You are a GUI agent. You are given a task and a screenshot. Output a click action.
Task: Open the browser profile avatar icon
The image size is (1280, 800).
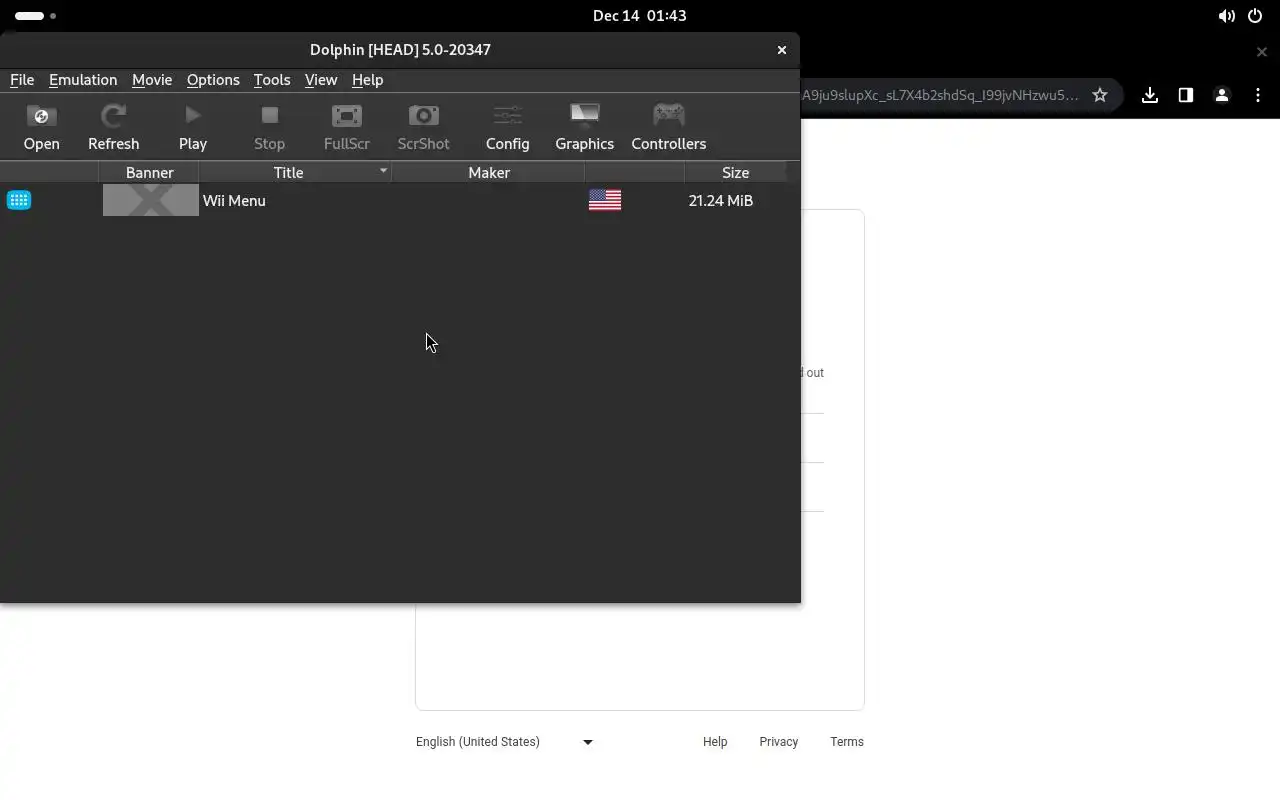[1222, 95]
